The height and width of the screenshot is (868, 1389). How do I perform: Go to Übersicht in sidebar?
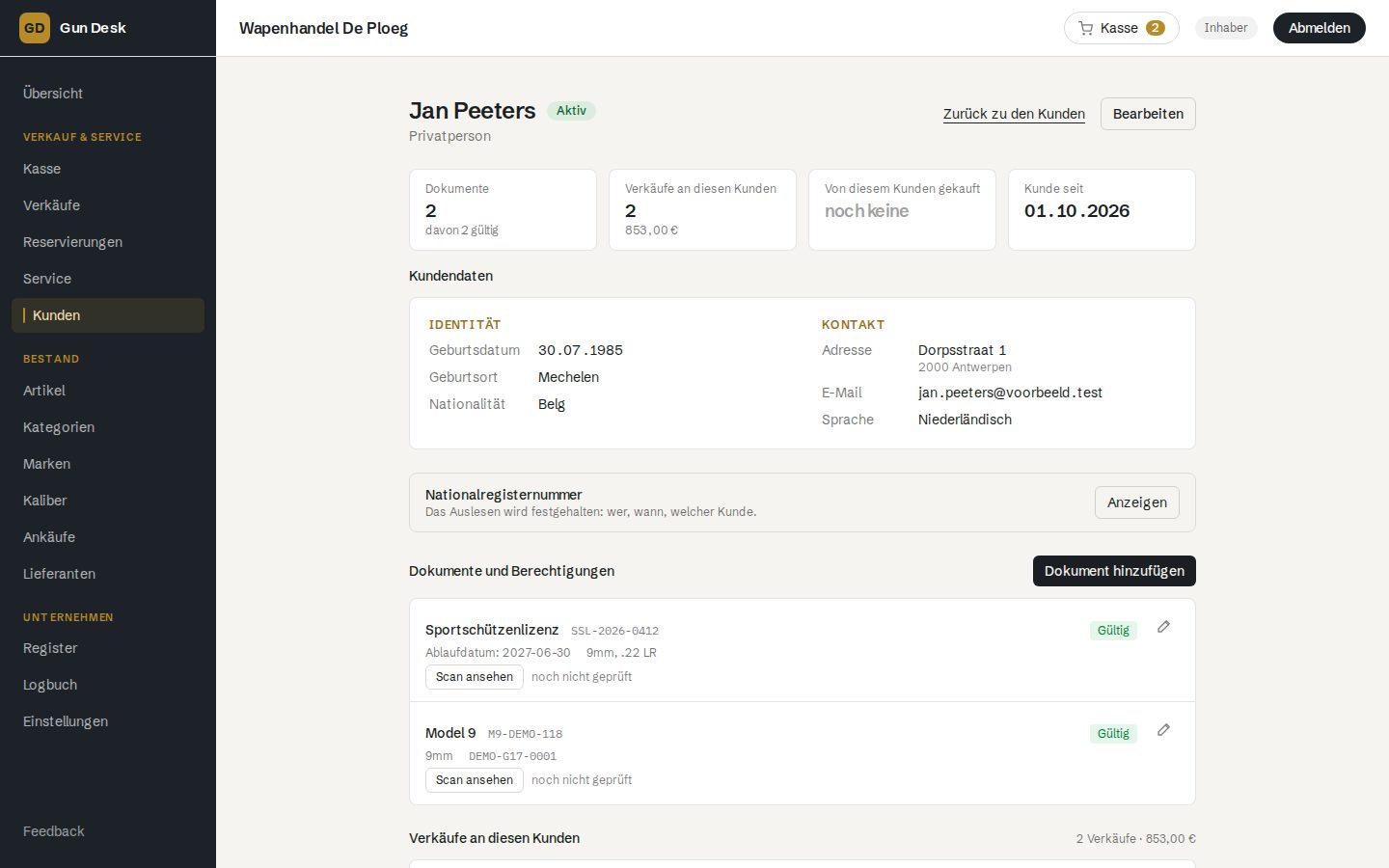tap(53, 94)
